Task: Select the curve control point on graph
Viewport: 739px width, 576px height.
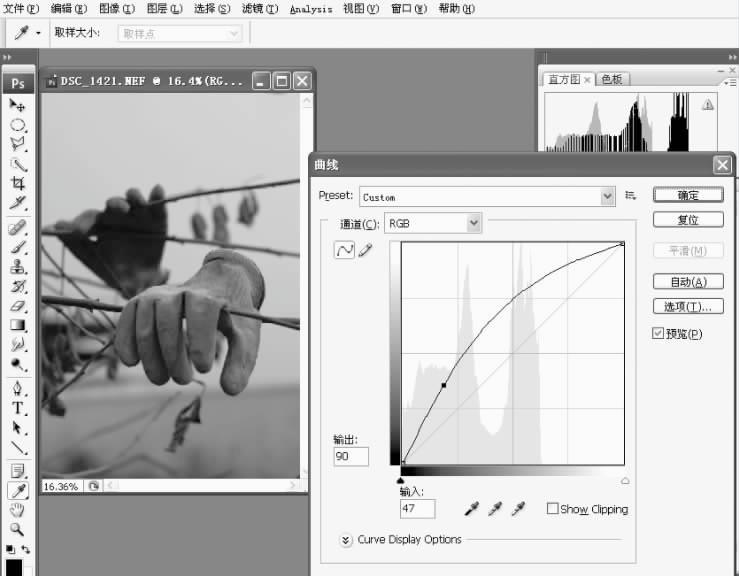Action: (443, 386)
